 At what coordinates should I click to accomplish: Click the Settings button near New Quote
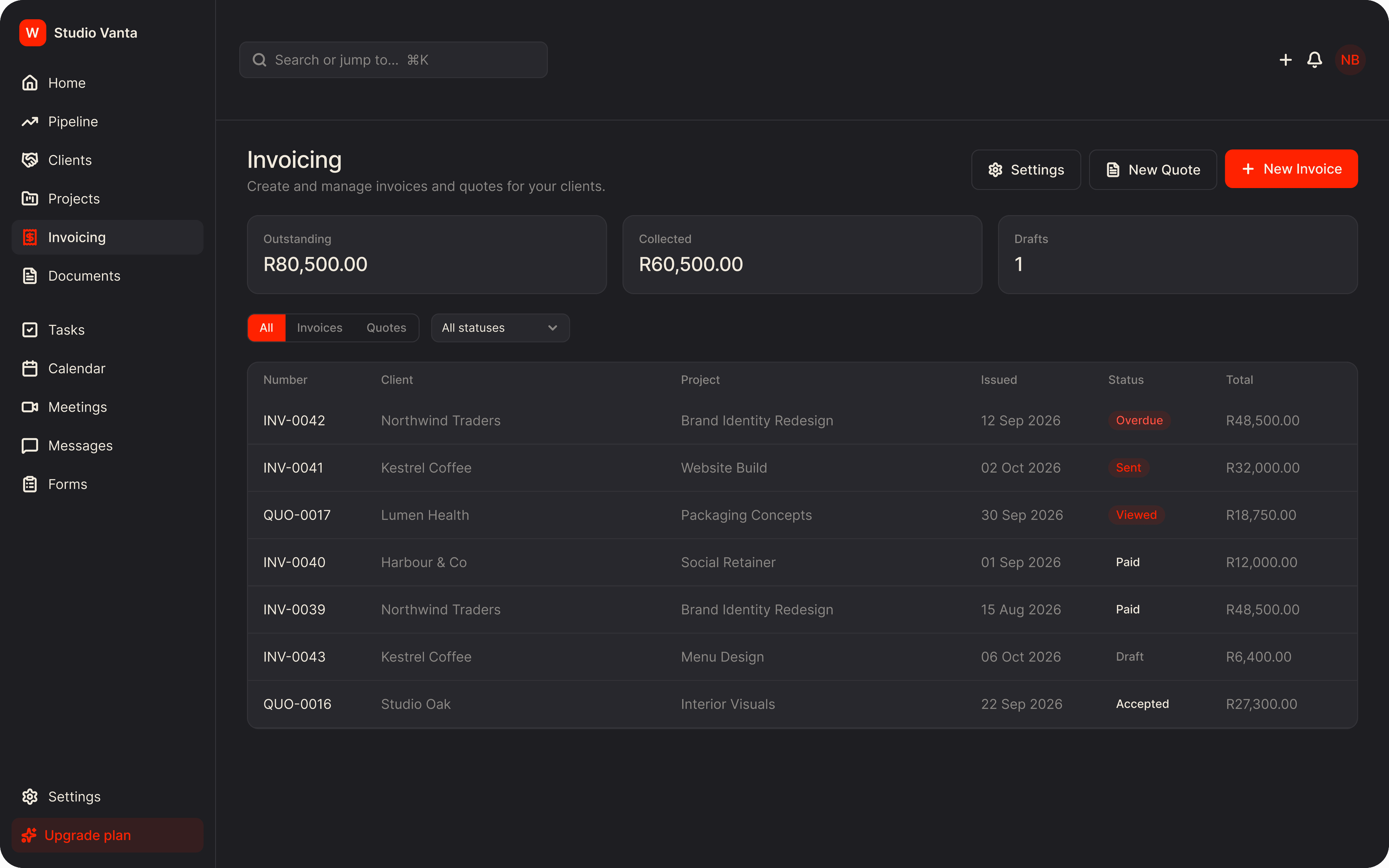pyautogui.click(x=1026, y=170)
